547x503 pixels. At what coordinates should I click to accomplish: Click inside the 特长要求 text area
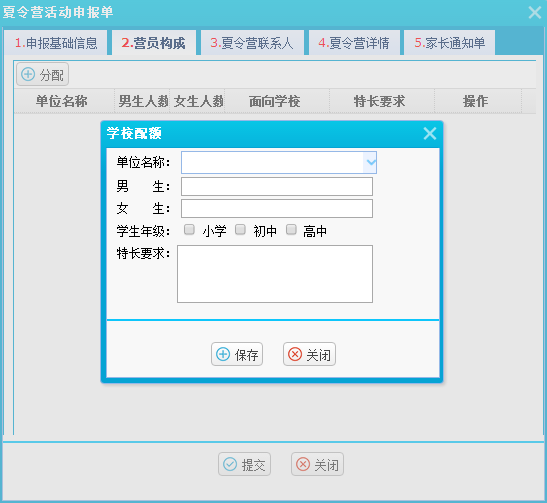click(275, 274)
